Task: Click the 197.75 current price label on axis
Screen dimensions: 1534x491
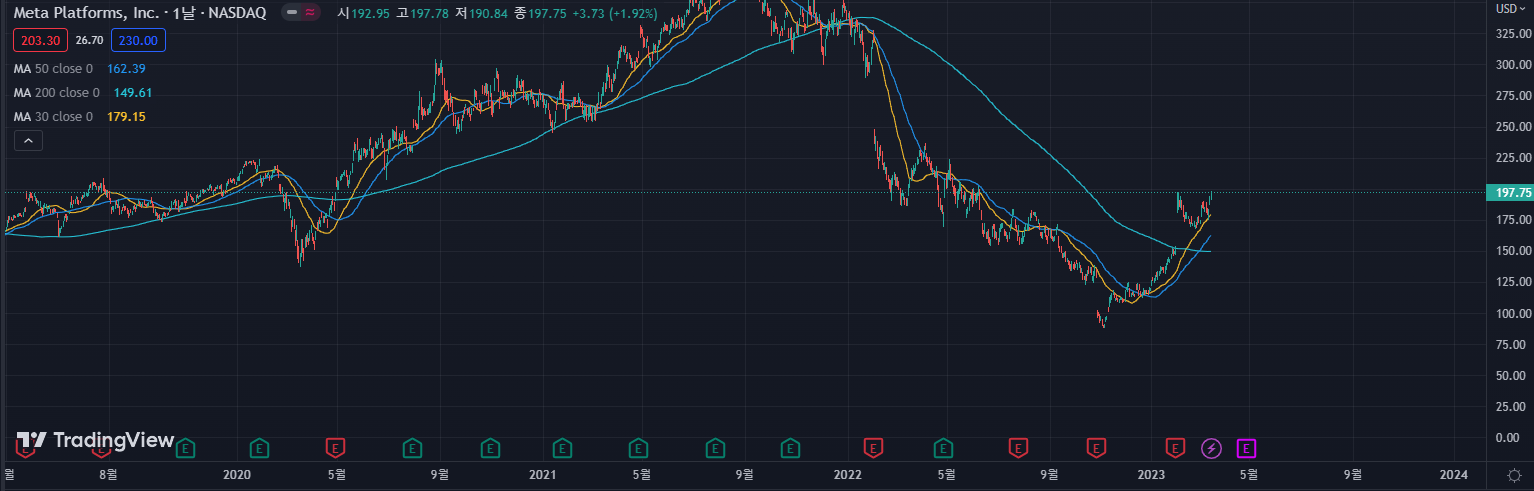Action: coord(1508,192)
